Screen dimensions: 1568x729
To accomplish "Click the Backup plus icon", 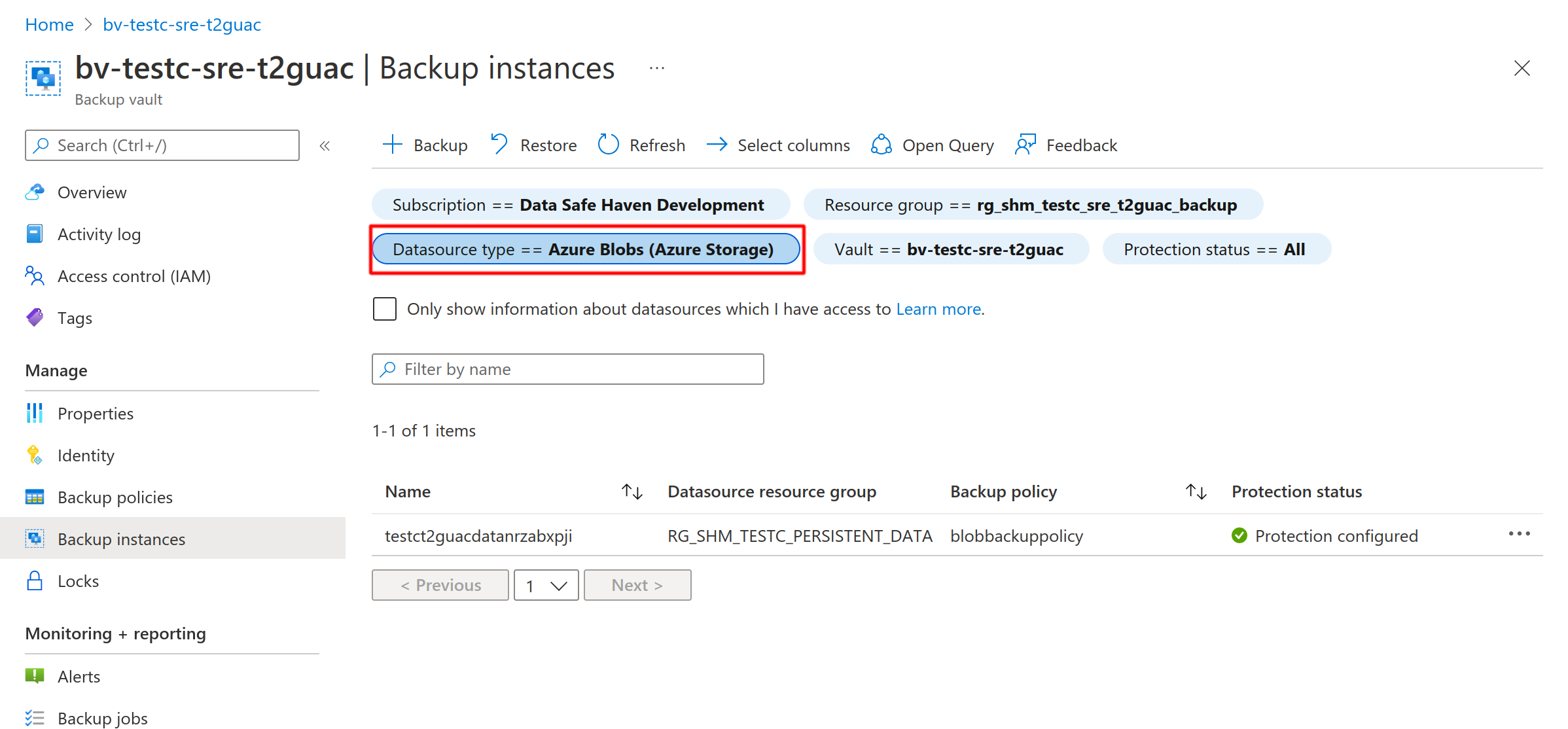I will click(392, 145).
